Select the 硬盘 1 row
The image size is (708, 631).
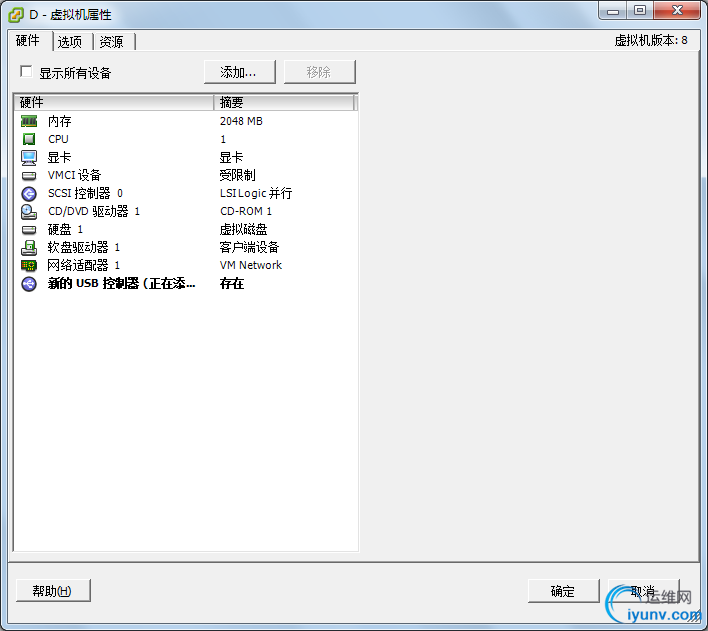[x=186, y=229]
